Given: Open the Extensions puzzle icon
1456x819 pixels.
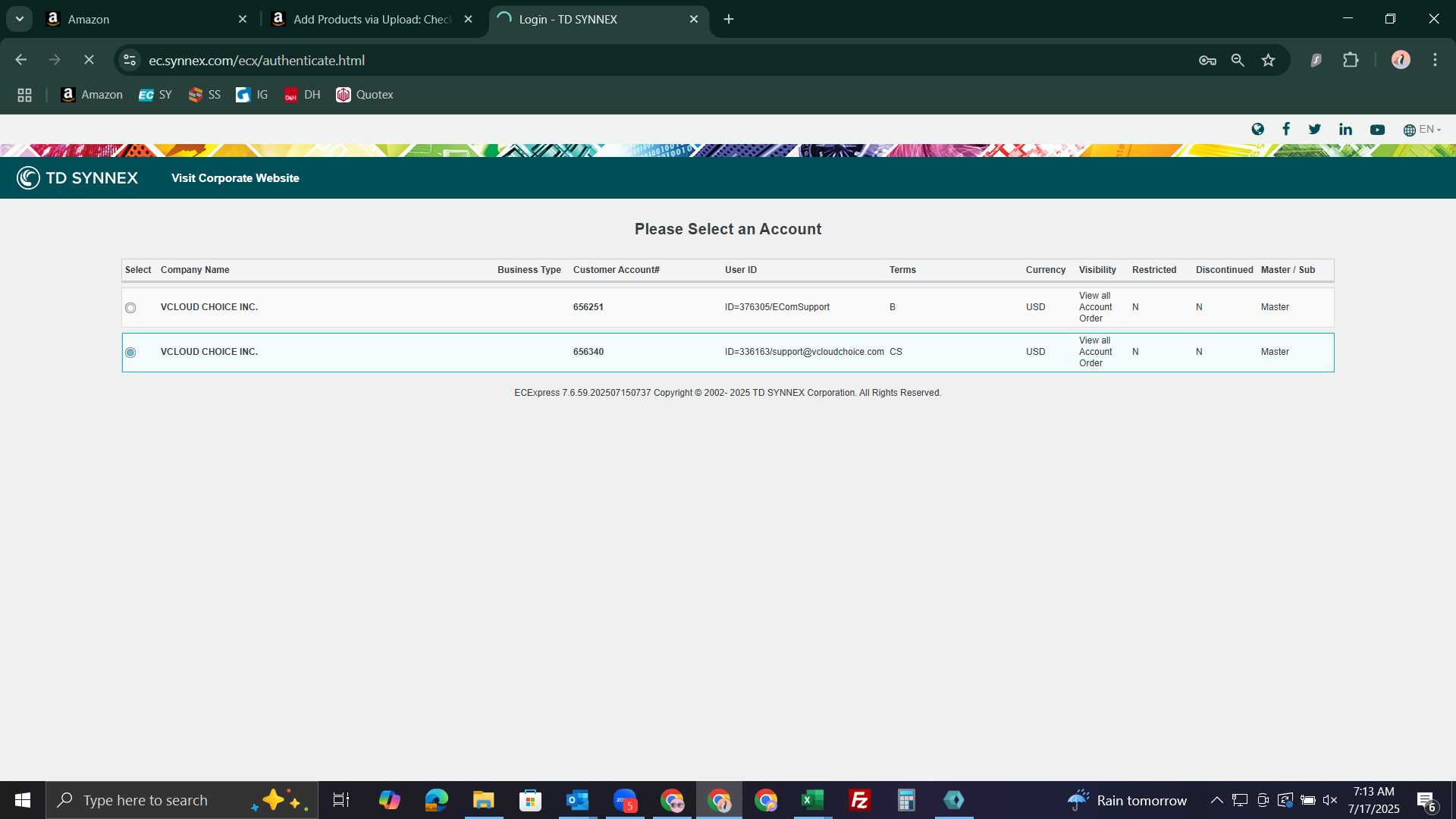Looking at the screenshot, I should tap(1351, 60).
